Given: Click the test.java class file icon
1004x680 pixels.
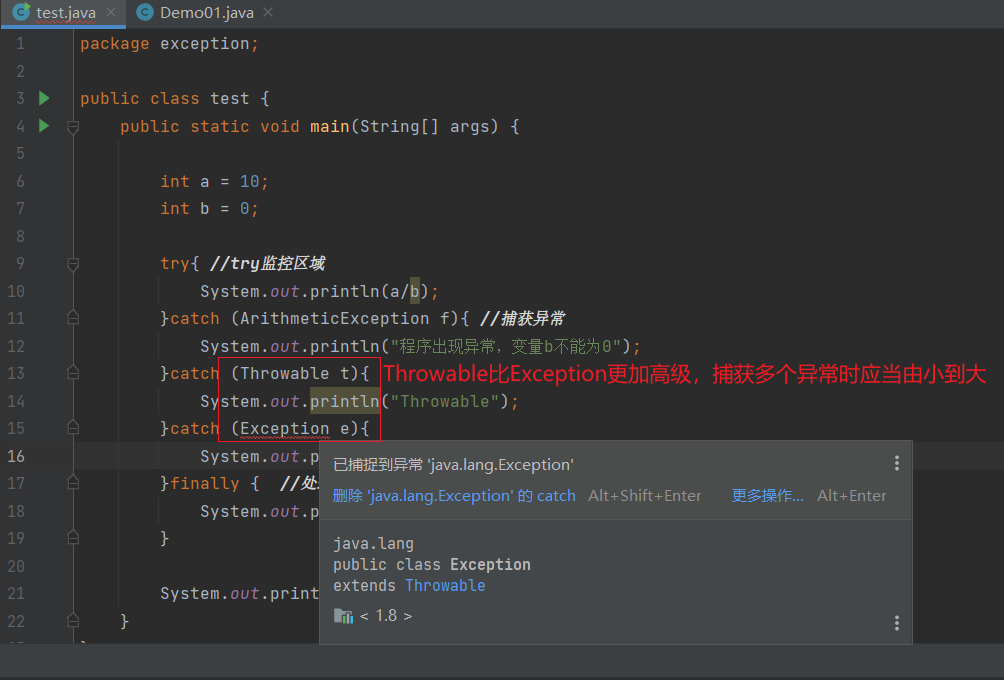Looking at the screenshot, I should pos(21,12).
